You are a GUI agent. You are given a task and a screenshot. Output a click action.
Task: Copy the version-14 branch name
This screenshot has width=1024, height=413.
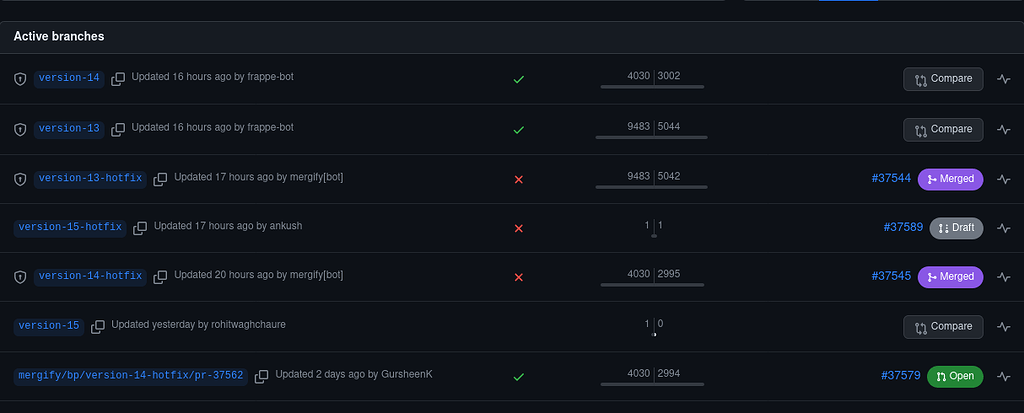click(x=118, y=80)
